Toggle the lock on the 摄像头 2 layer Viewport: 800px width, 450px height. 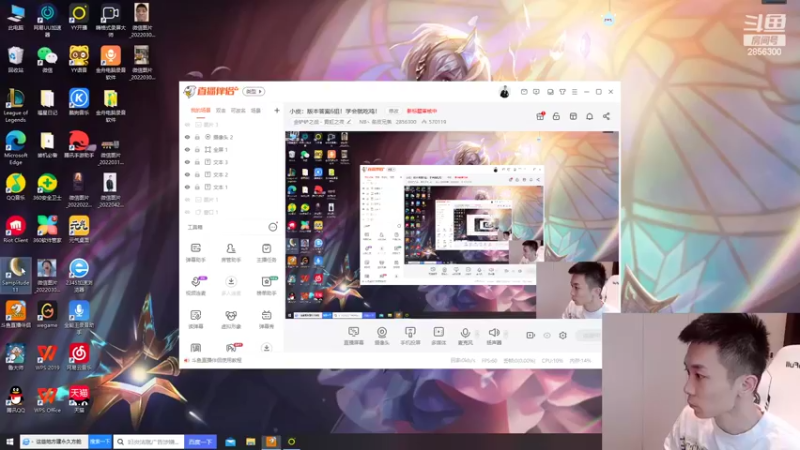(x=197, y=137)
